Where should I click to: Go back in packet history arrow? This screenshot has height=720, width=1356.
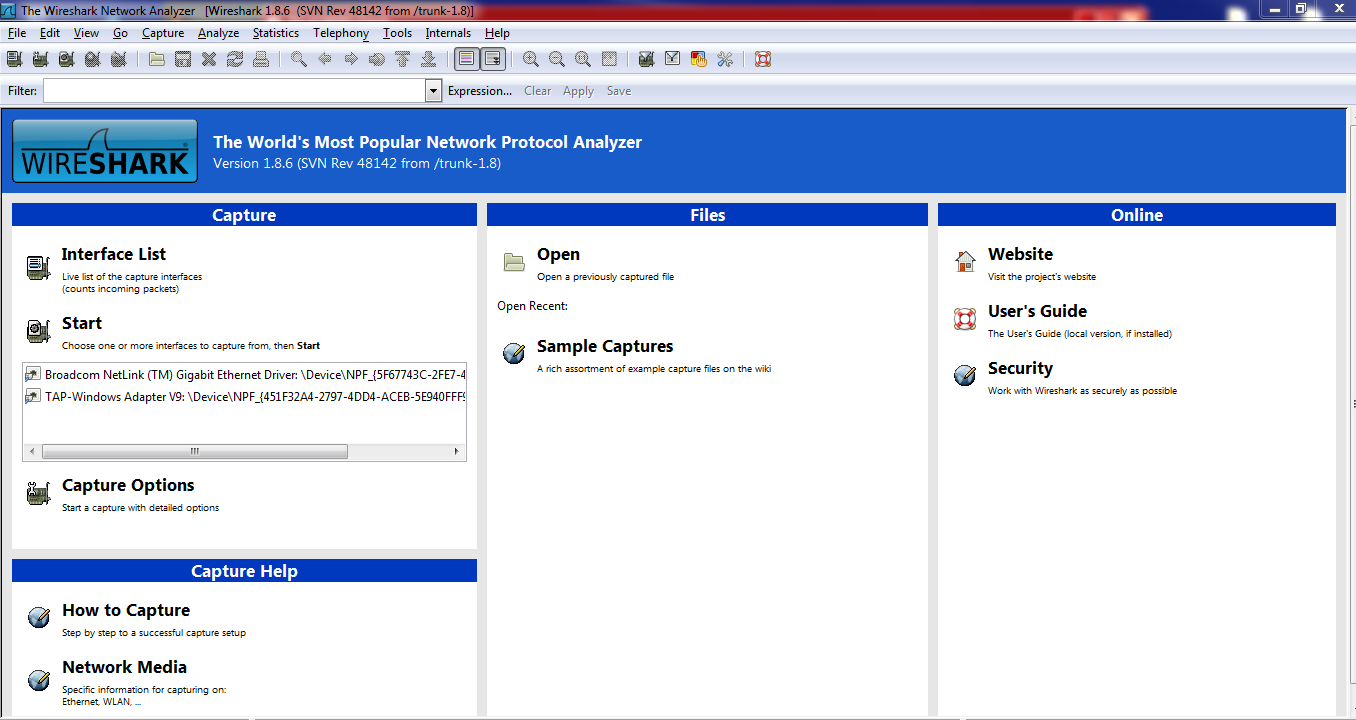325,59
